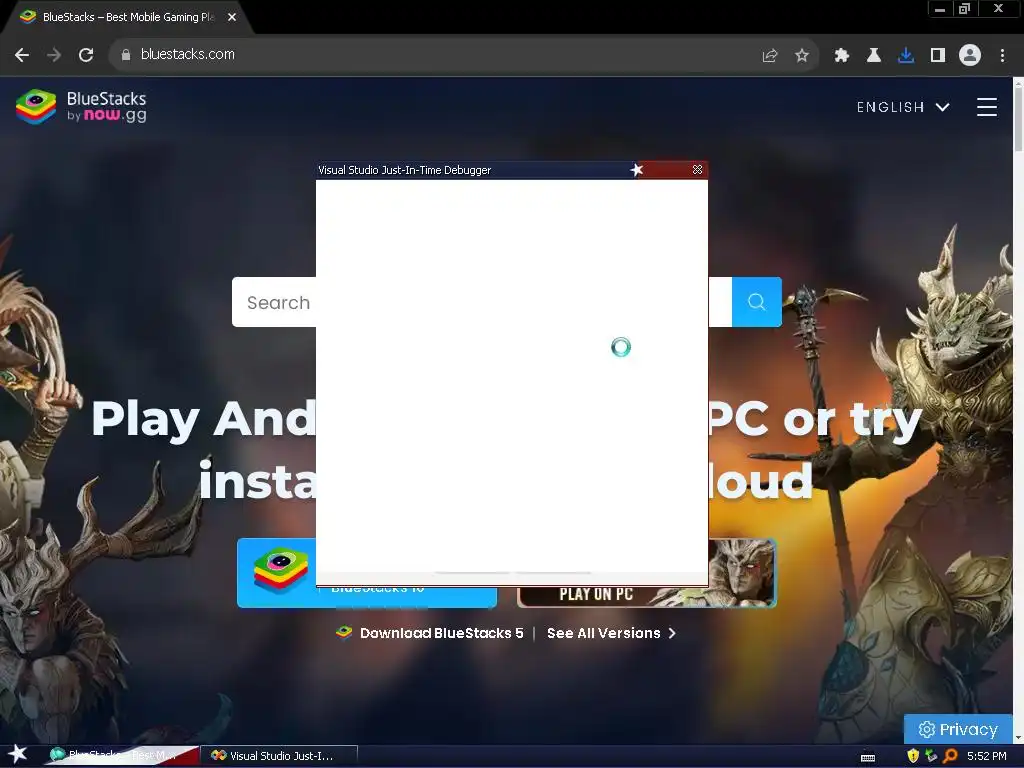Share this page via the share icon

770,56
